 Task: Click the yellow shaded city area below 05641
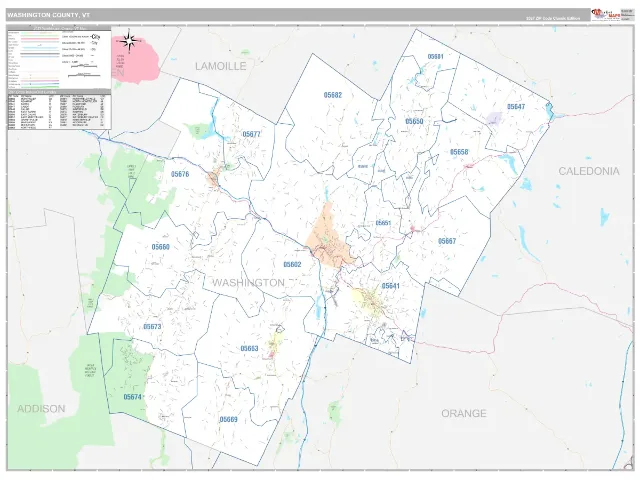click(367, 299)
